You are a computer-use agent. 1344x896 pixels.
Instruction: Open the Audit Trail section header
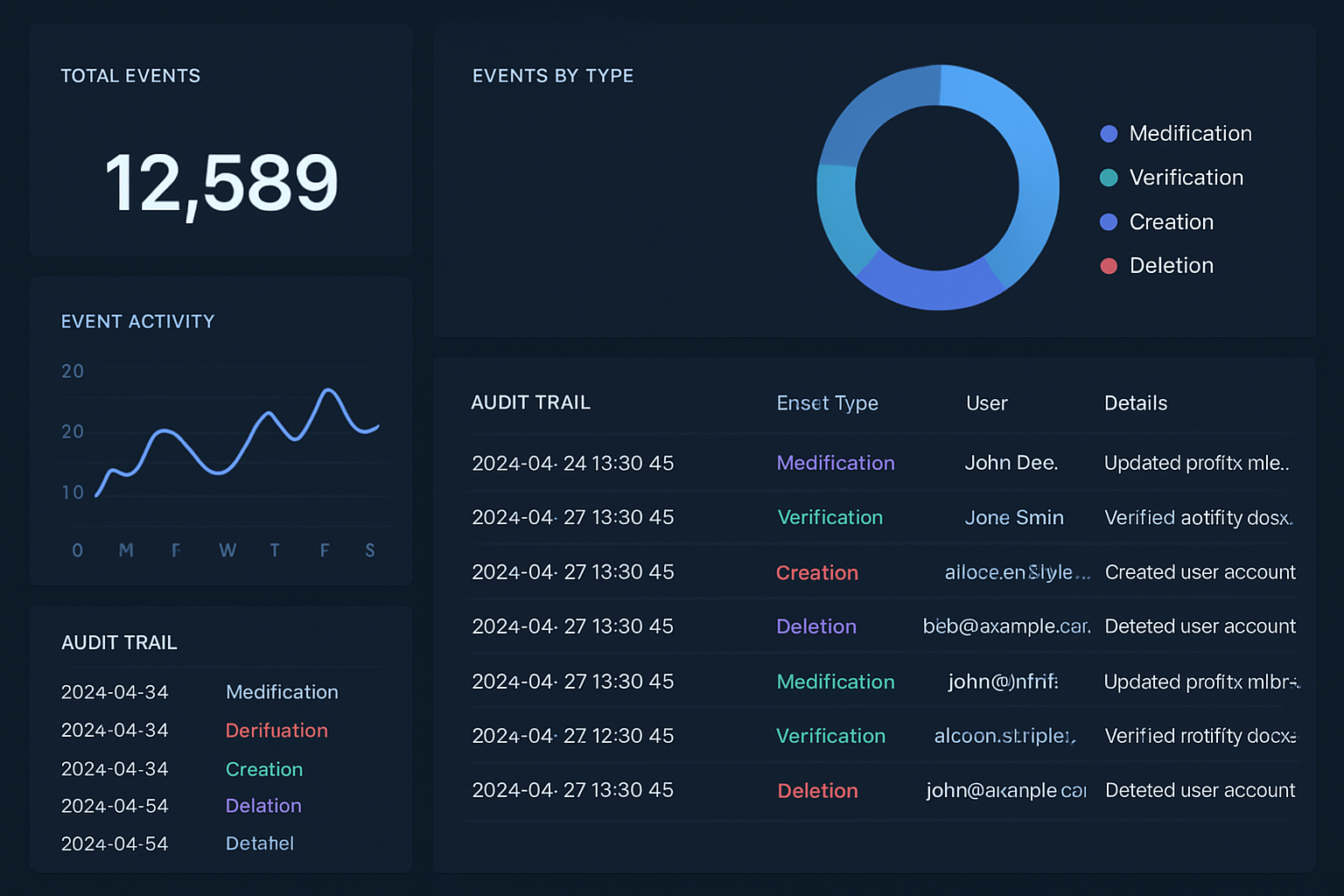(531, 402)
